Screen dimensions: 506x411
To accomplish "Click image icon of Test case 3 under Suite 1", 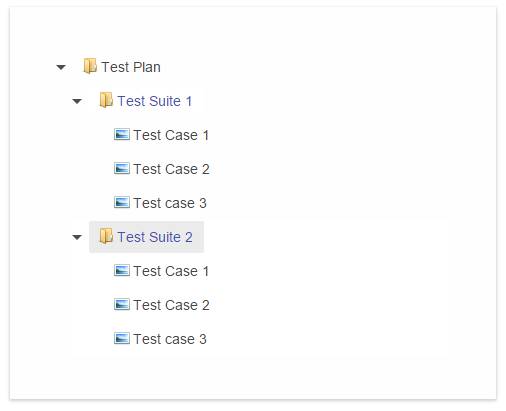I will (x=122, y=202).
